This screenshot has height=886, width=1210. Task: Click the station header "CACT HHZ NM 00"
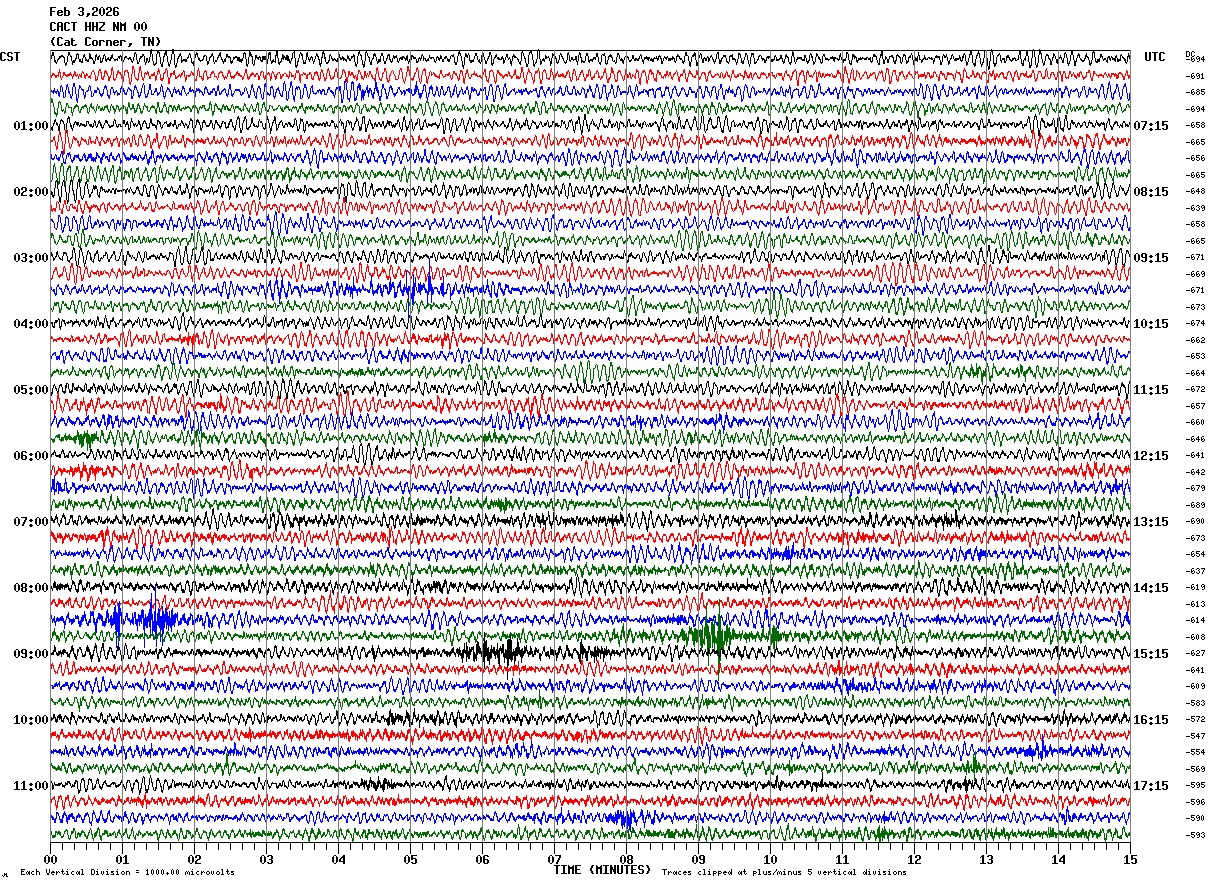pos(98,27)
